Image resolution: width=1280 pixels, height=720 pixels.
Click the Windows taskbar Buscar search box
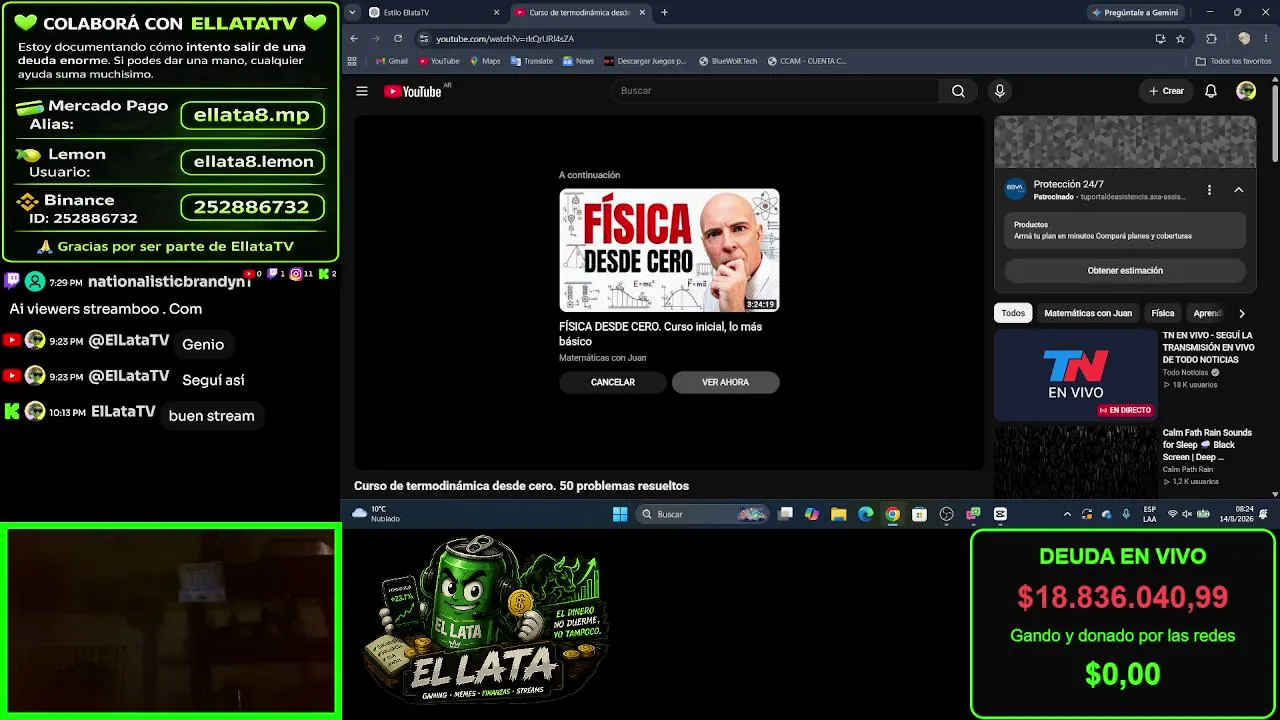pyautogui.click(x=703, y=514)
